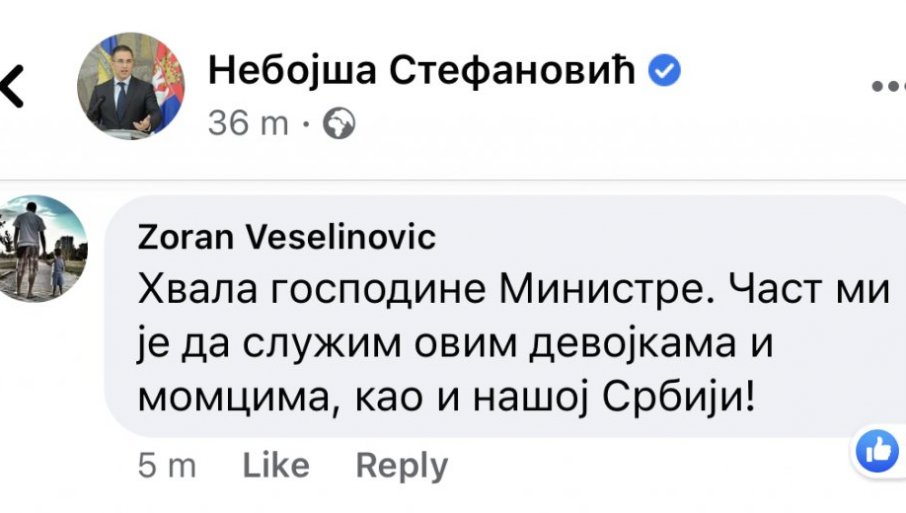Open Небојша Стефановић's profile picture
The height and width of the screenshot is (513, 906).
tap(131, 86)
